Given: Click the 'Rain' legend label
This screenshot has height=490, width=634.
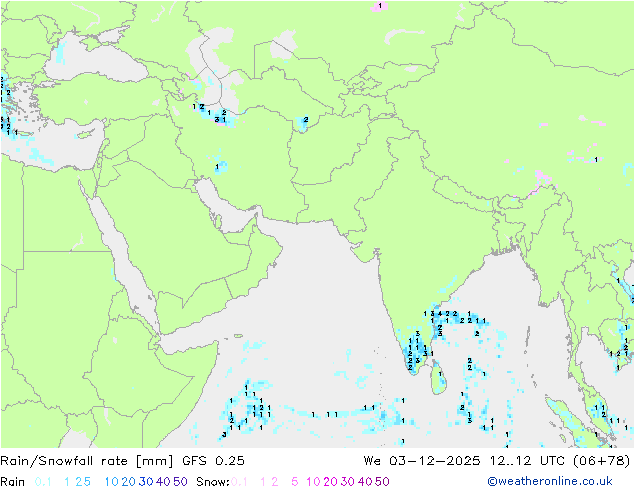Looking at the screenshot, I should 13,482.
